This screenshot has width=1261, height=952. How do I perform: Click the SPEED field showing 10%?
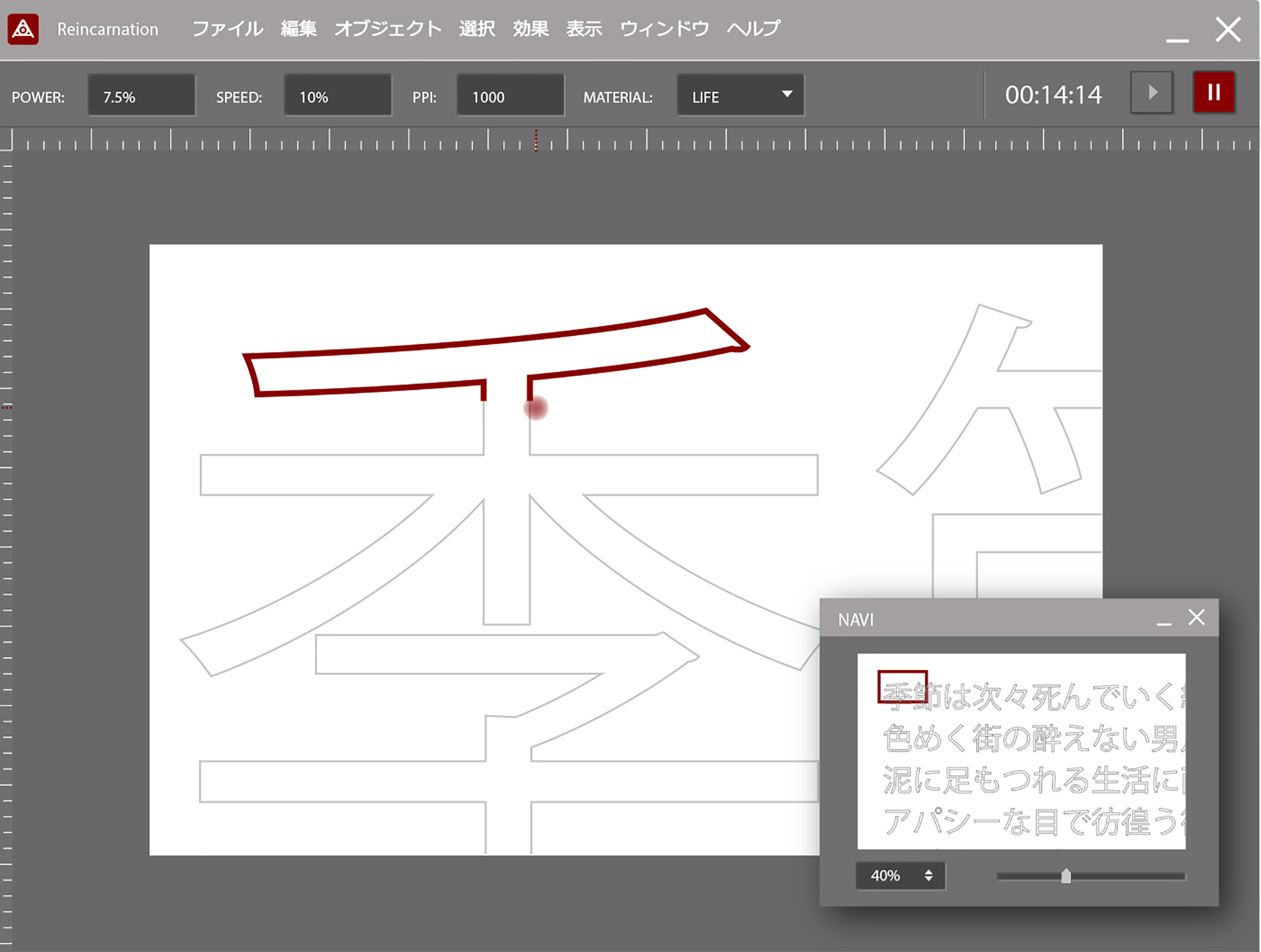point(337,96)
